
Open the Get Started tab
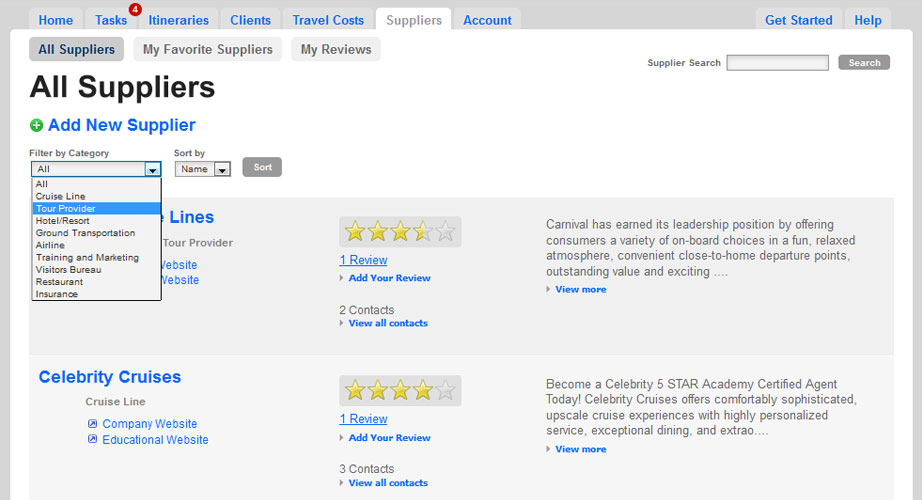799,20
